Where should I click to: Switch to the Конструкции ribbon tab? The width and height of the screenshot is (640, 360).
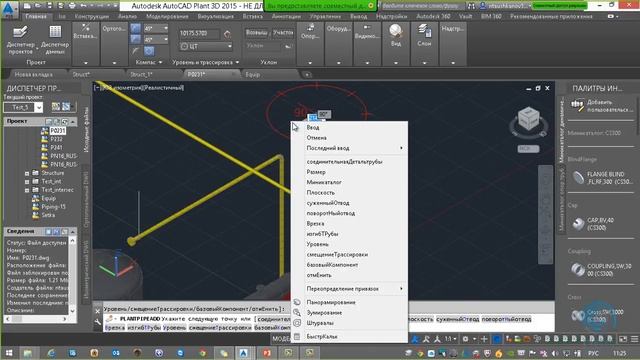(x=91, y=17)
